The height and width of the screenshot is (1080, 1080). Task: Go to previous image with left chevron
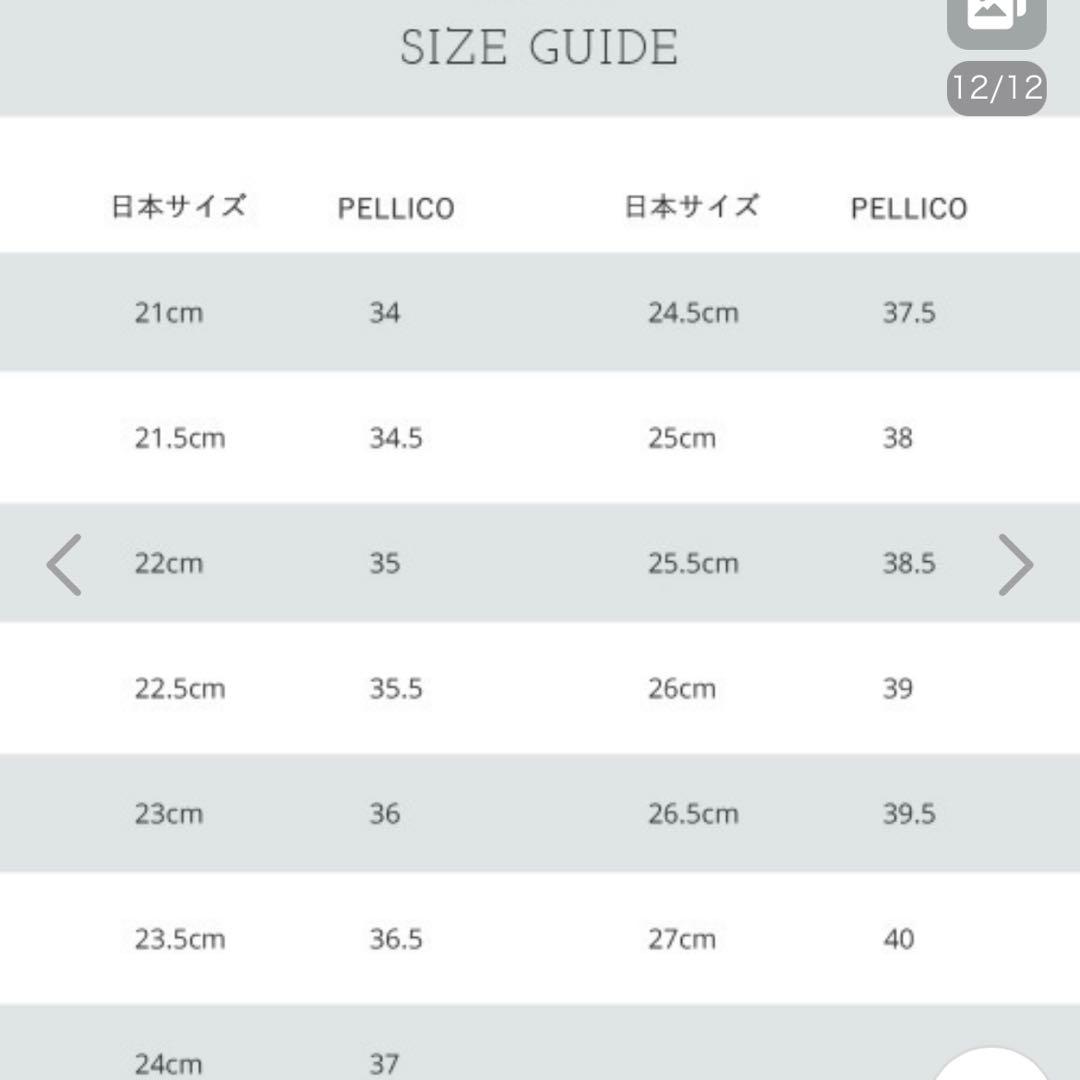(x=64, y=565)
